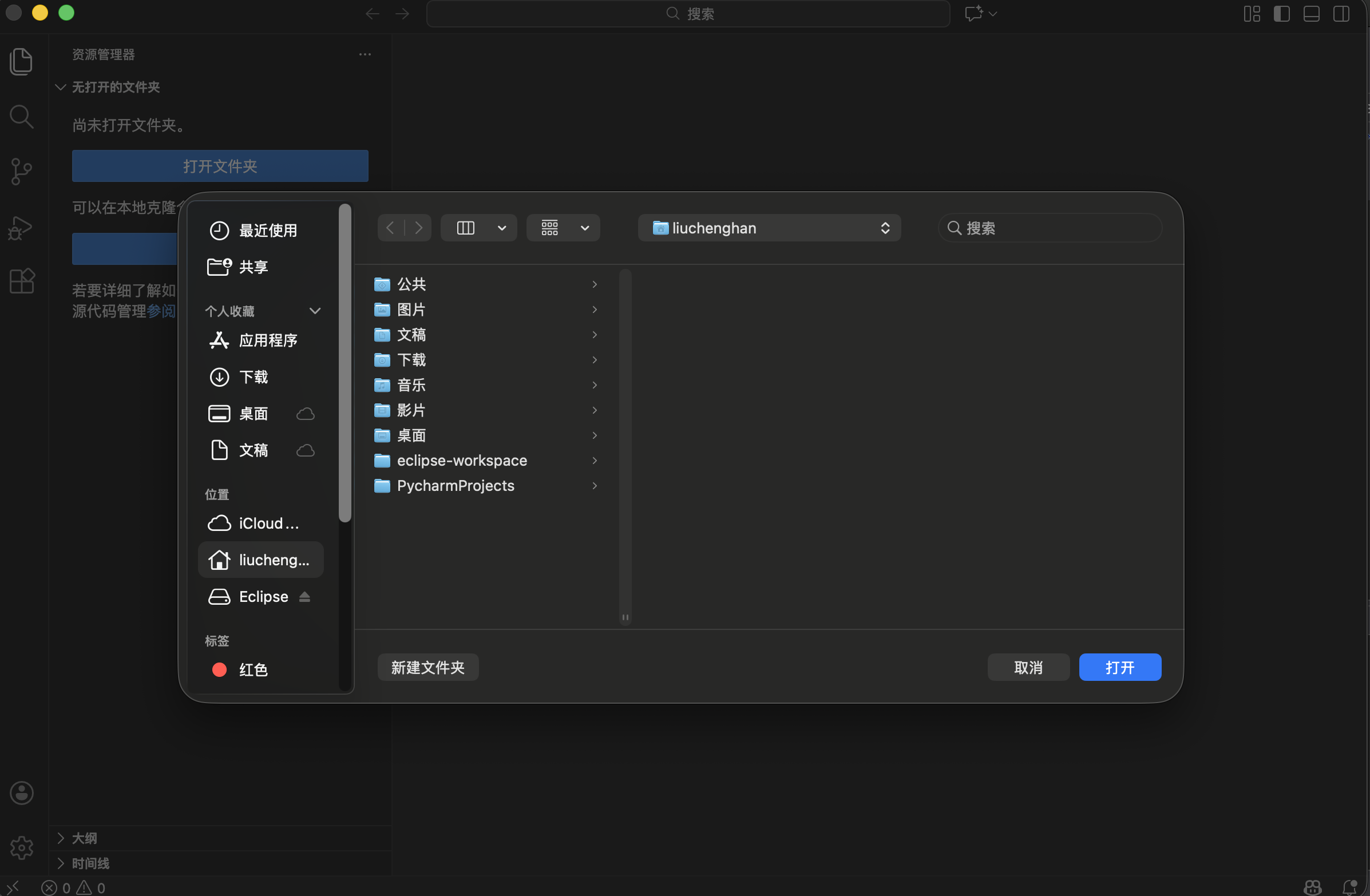Click the 新建文件夹 button
Viewport: 1370px width, 896px height.
point(427,668)
